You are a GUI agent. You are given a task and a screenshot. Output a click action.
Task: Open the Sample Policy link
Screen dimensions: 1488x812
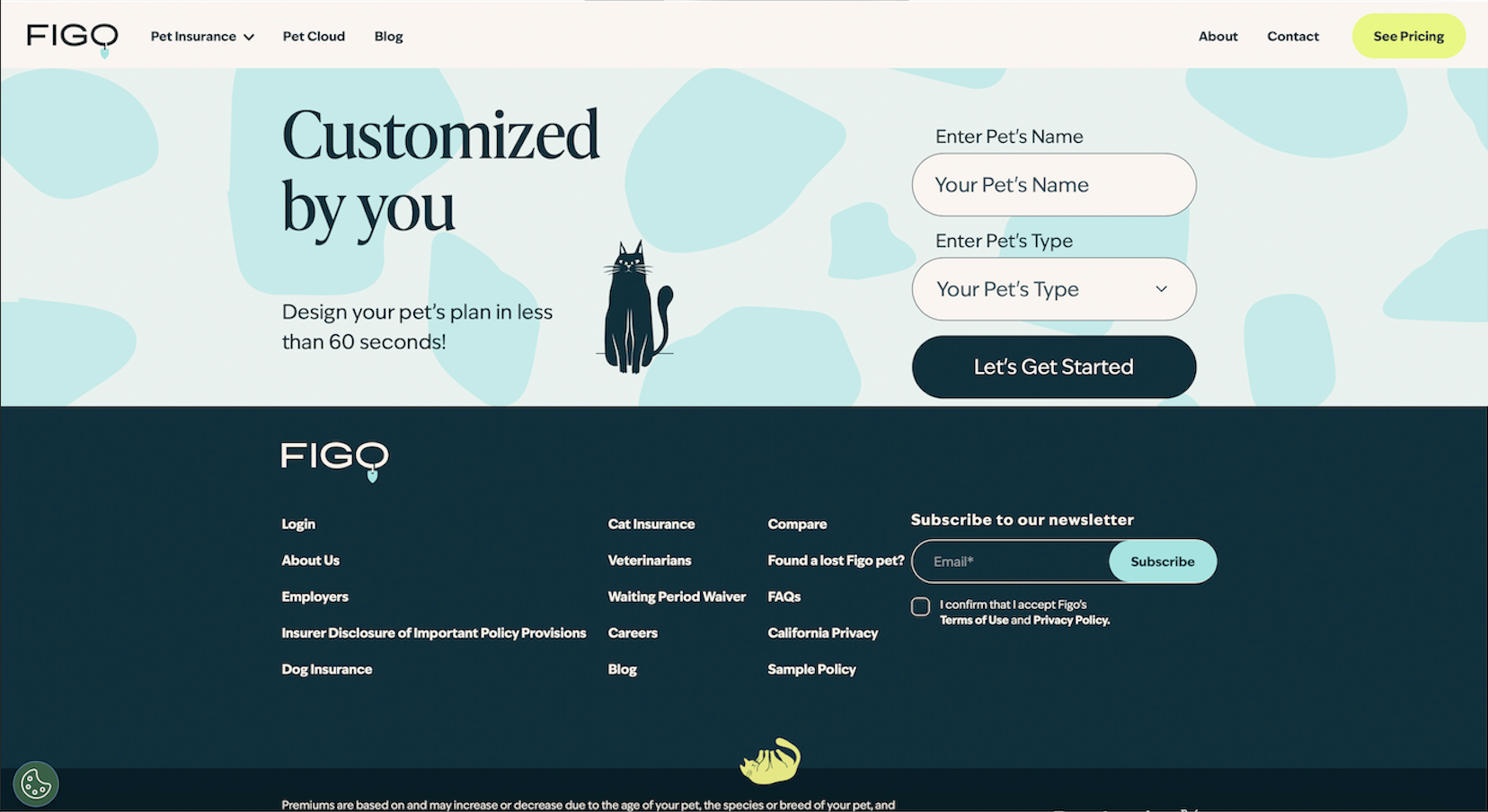point(811,670)
